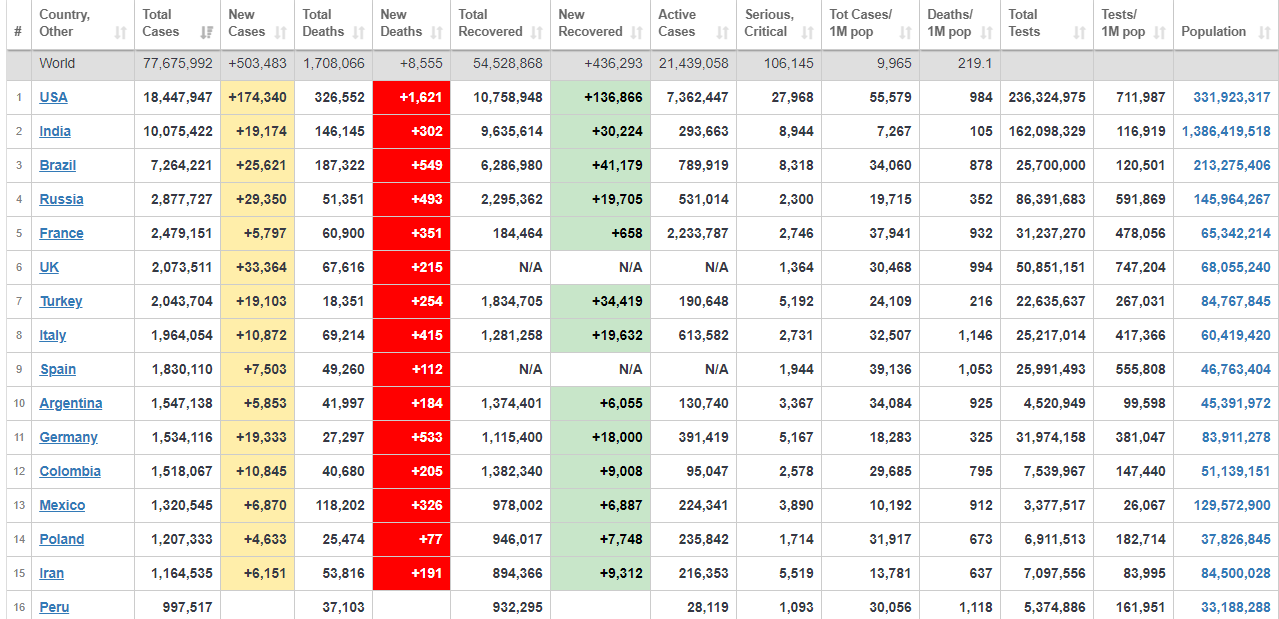Open Germany population link 83,911,278
Image resolution: width=1279 pixels, height=619 pixels.
(x=1236, y=437)
